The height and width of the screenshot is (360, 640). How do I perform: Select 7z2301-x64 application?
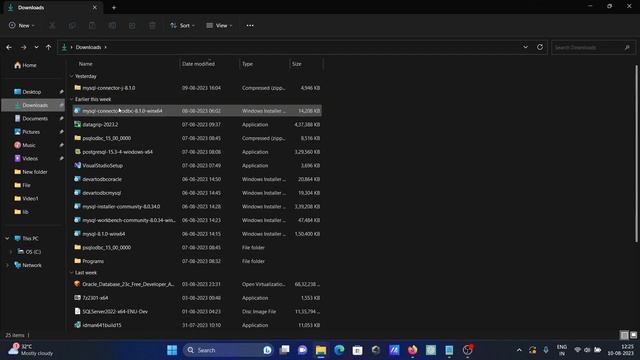click(x=197, y=298)
